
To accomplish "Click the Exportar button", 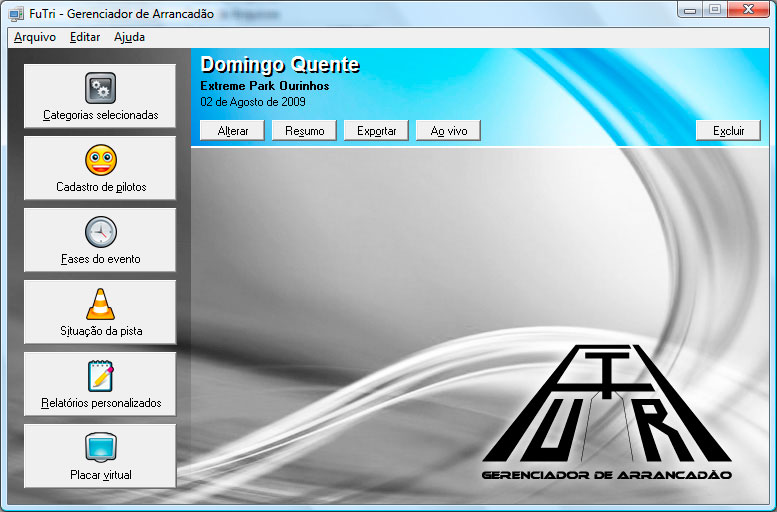I will click(x=376, y=131).
